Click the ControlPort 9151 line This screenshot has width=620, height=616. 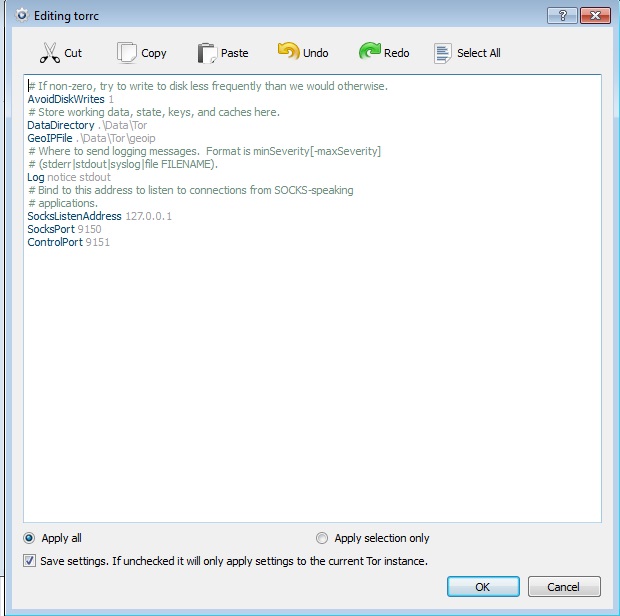68,242
